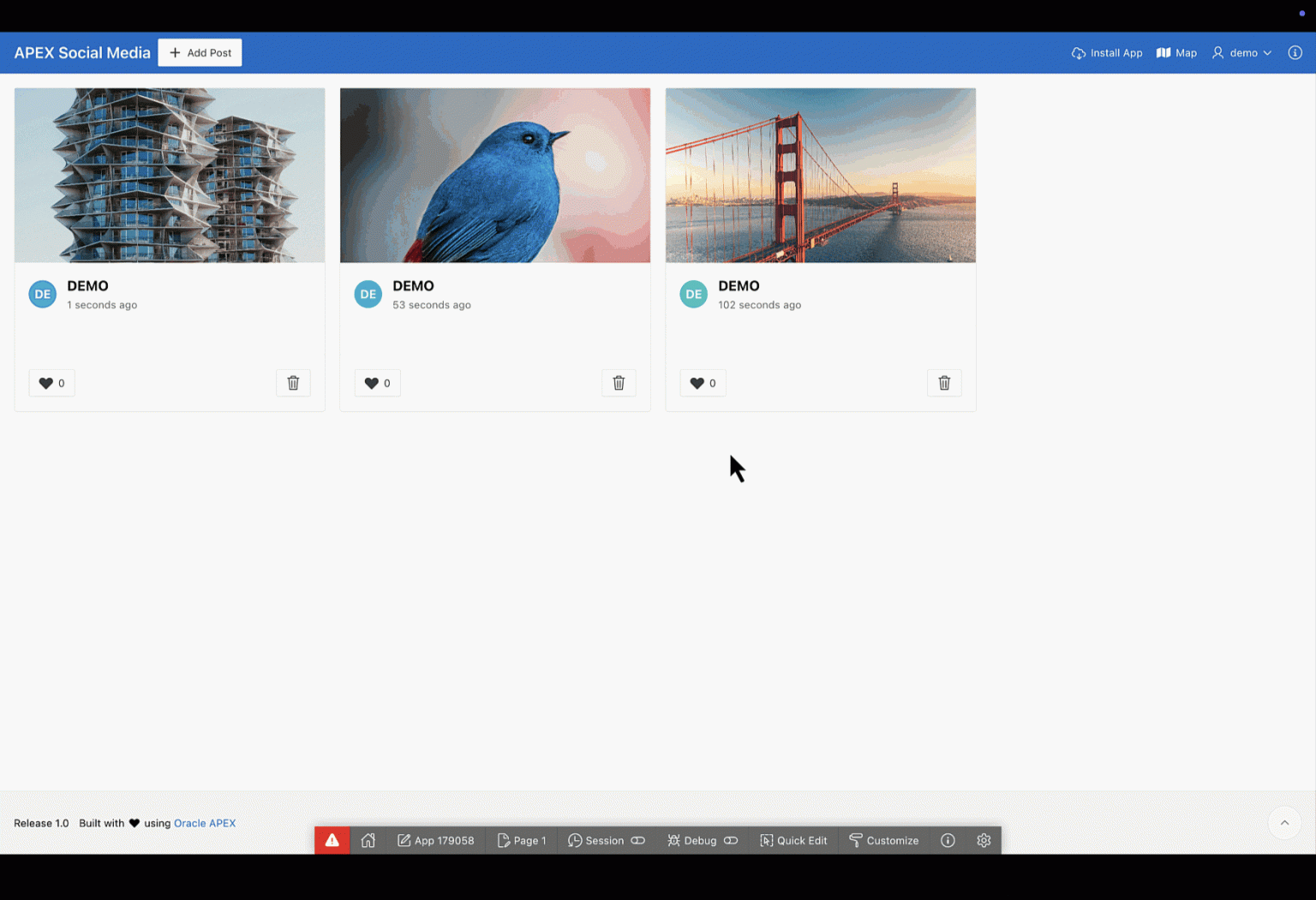Open Page 1 from the developer toolbar

point(521,840)
